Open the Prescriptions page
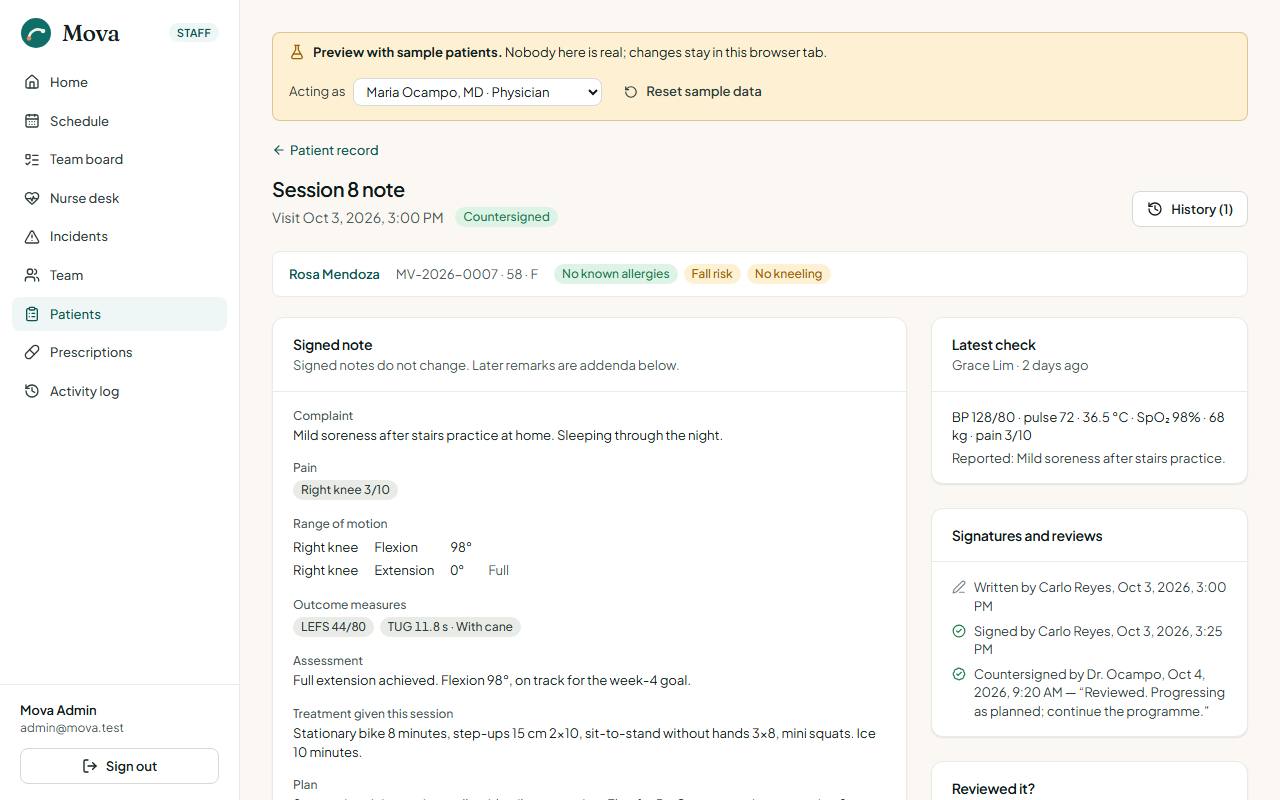 click(119, 352)
